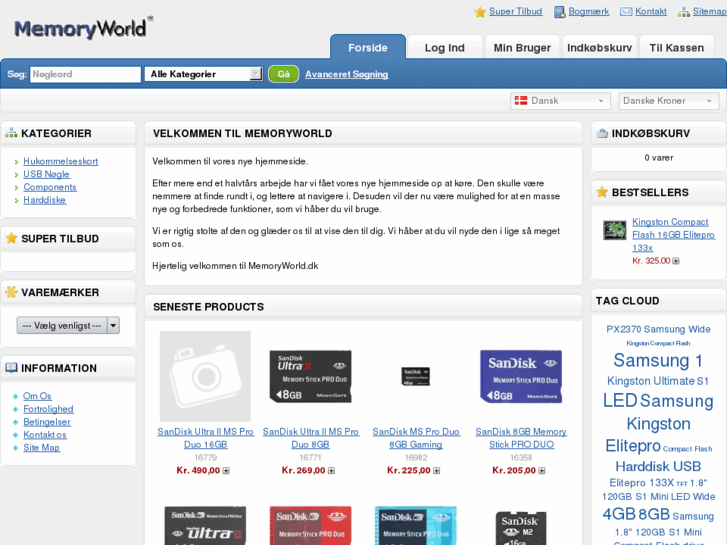Click the SanDisk MS Pro Duo Gaming image
The width and height of the screenshot is (727, 545).
(x=415, y=376)
